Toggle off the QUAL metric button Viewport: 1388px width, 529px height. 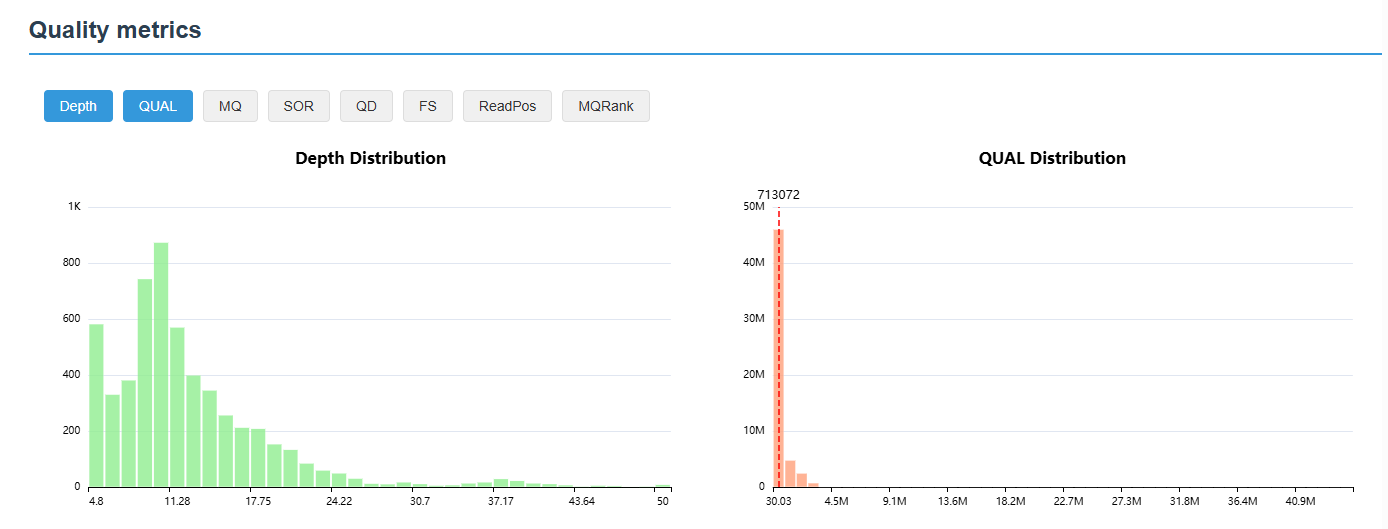[158, 106]
